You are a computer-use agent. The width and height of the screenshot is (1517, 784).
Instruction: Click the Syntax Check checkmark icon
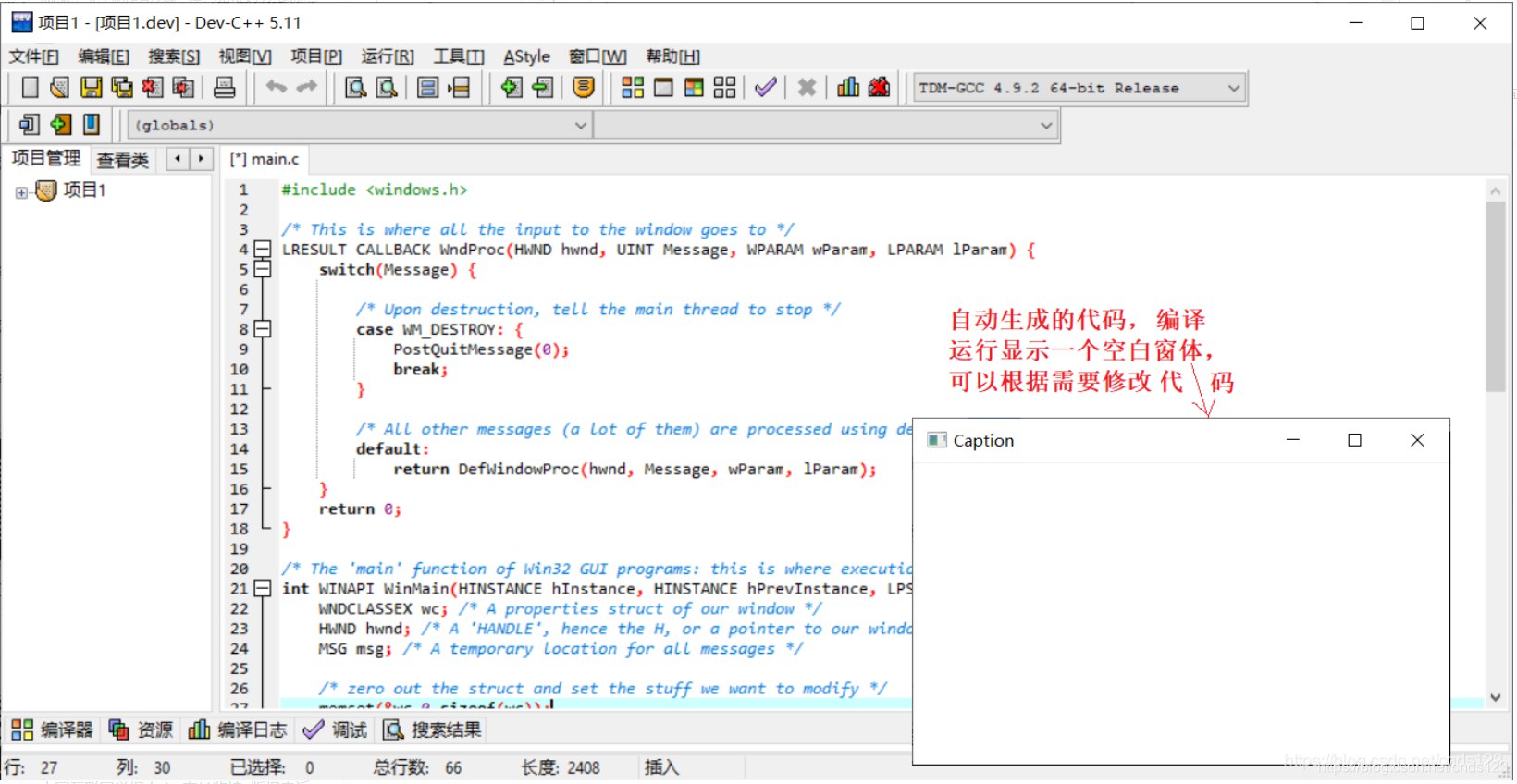pyautogui.click(x=765, y=88)
